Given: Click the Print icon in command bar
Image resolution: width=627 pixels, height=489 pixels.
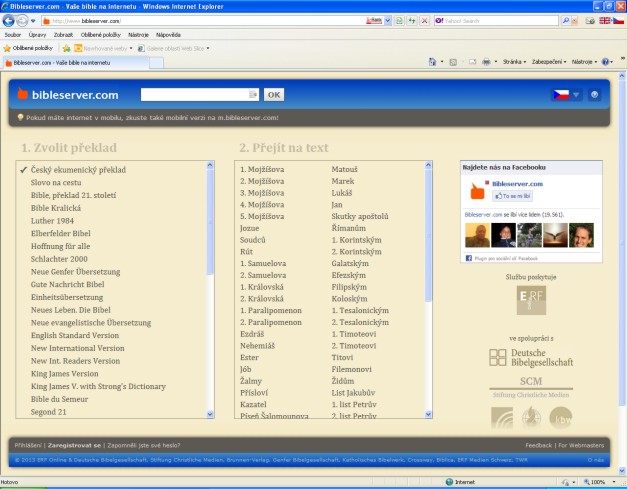Looking at the screenshot, I should coord(486,62).
